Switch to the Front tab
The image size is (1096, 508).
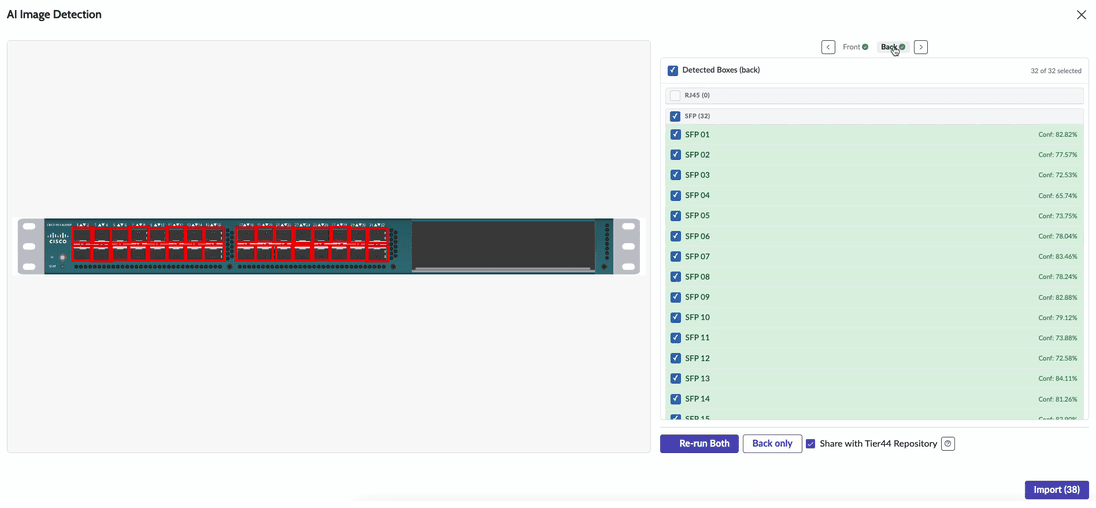(855, 47)
